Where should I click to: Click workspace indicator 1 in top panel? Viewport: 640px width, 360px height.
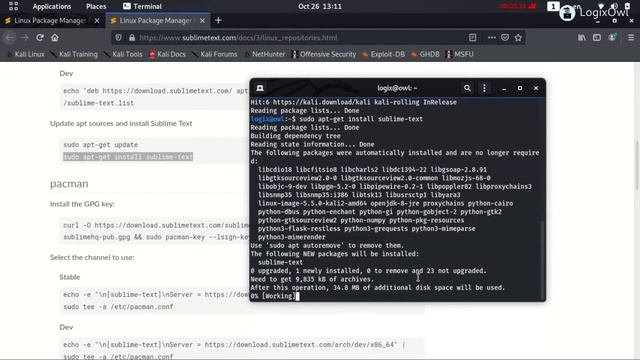point(553,6)
